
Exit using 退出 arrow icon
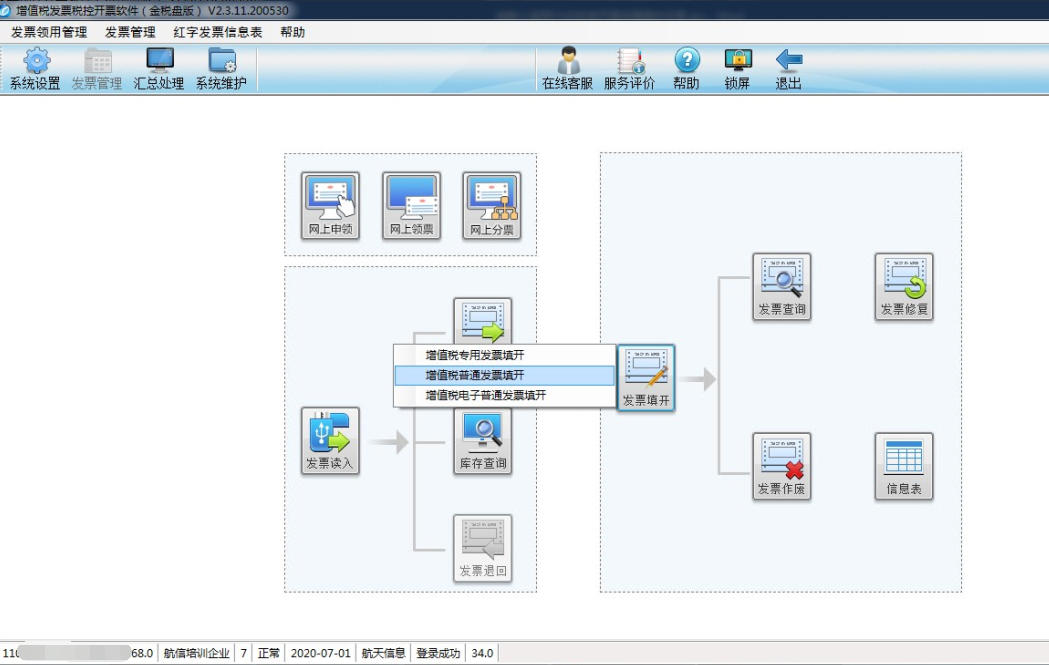788,69
